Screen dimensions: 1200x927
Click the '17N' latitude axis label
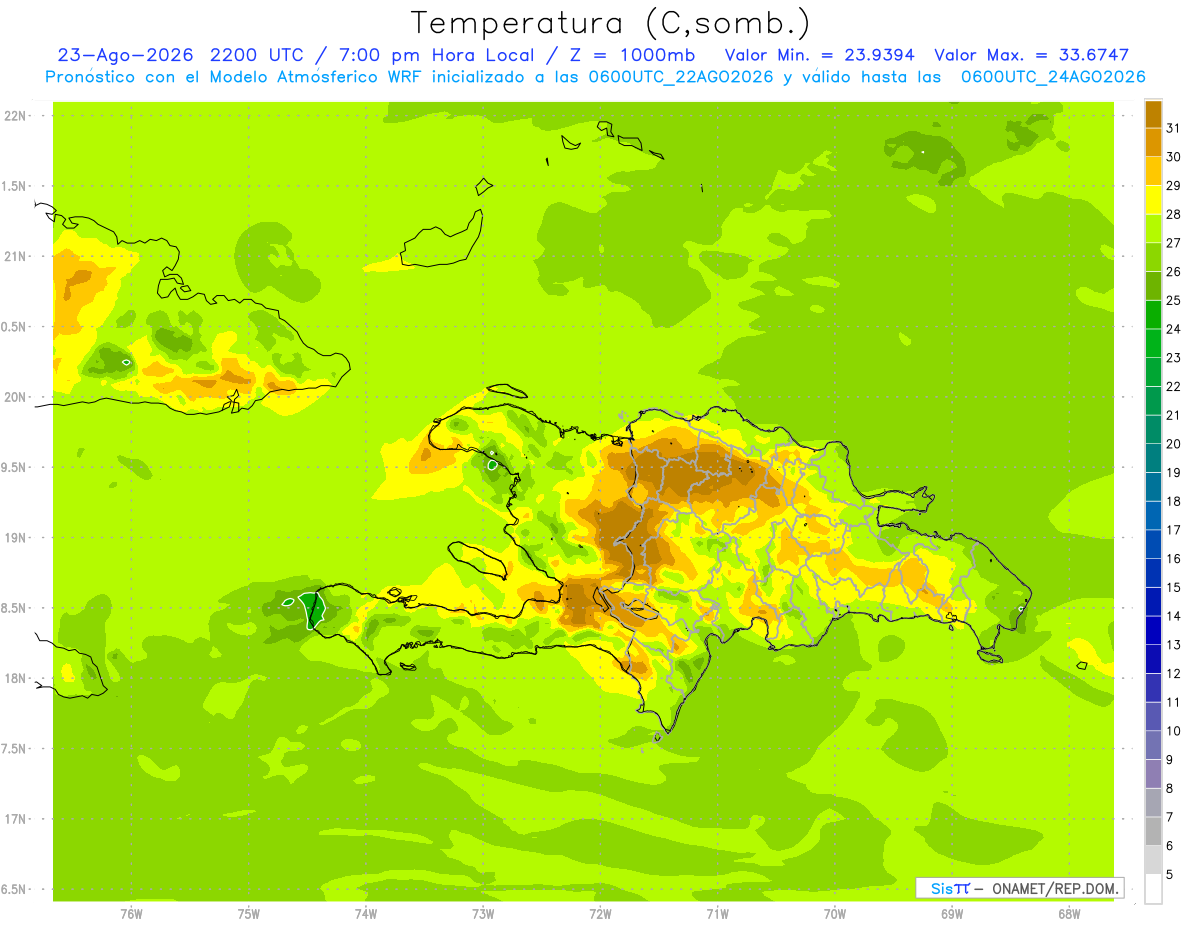click(x=16, y=819)
